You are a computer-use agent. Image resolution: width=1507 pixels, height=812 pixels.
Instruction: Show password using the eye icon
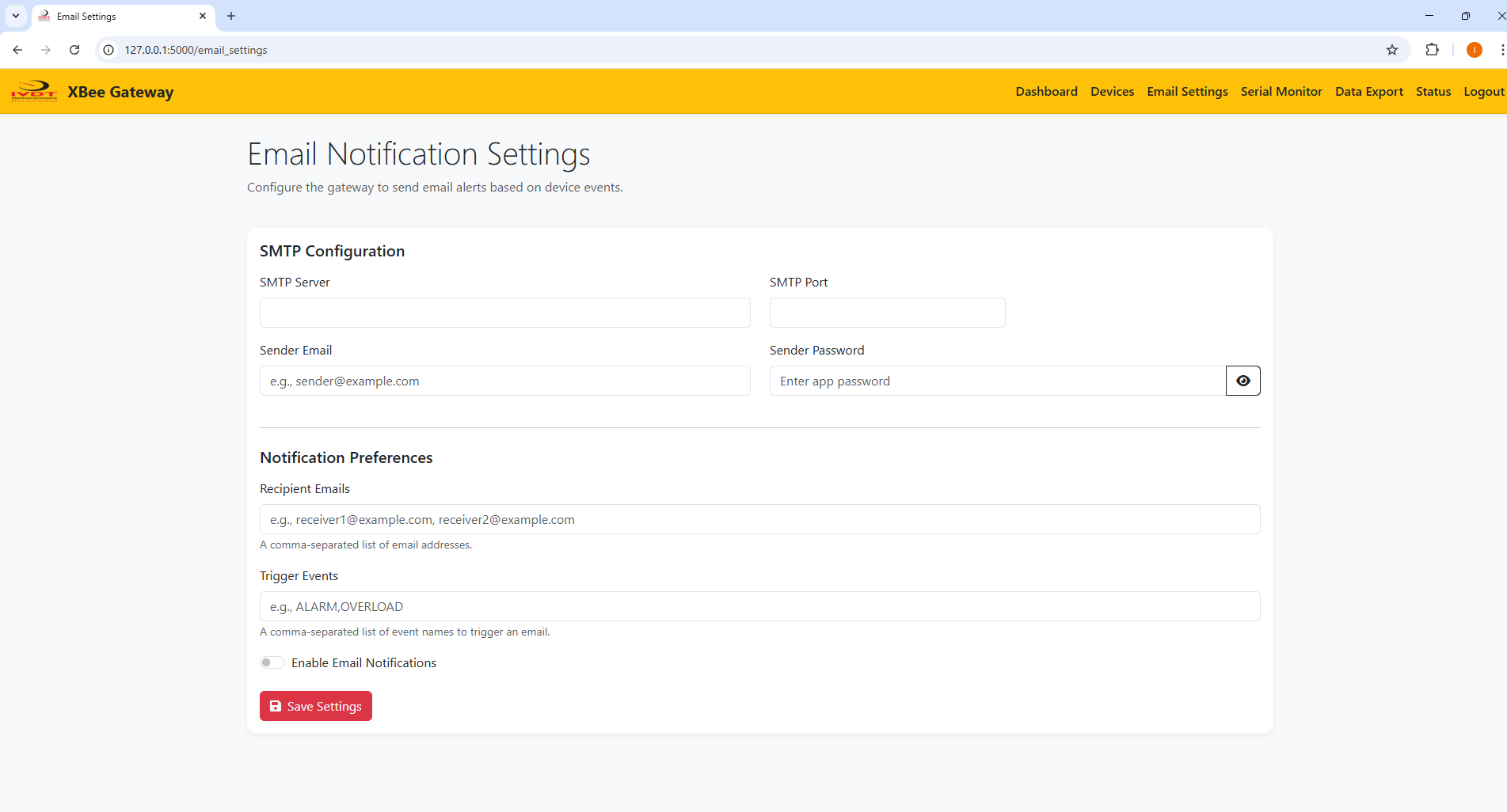[x=1243, y=381]
